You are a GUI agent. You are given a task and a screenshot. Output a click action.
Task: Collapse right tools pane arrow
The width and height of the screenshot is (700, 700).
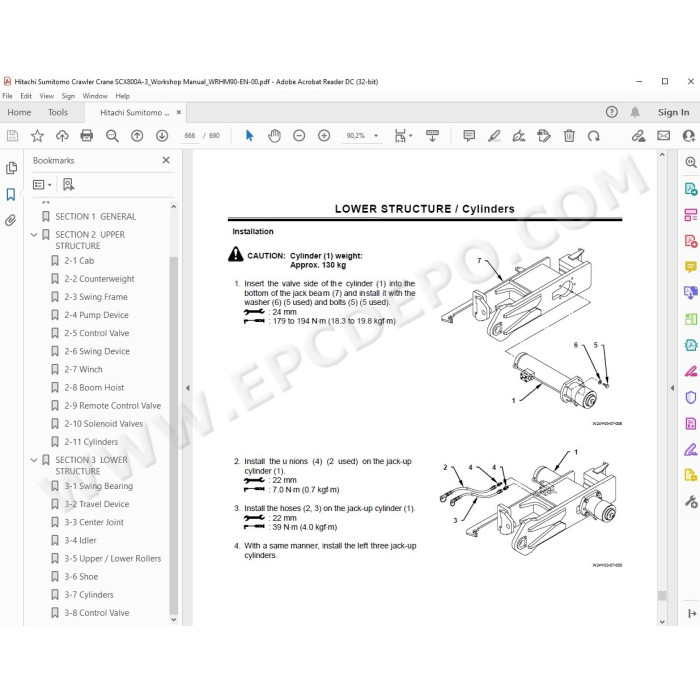coord(672,388)
